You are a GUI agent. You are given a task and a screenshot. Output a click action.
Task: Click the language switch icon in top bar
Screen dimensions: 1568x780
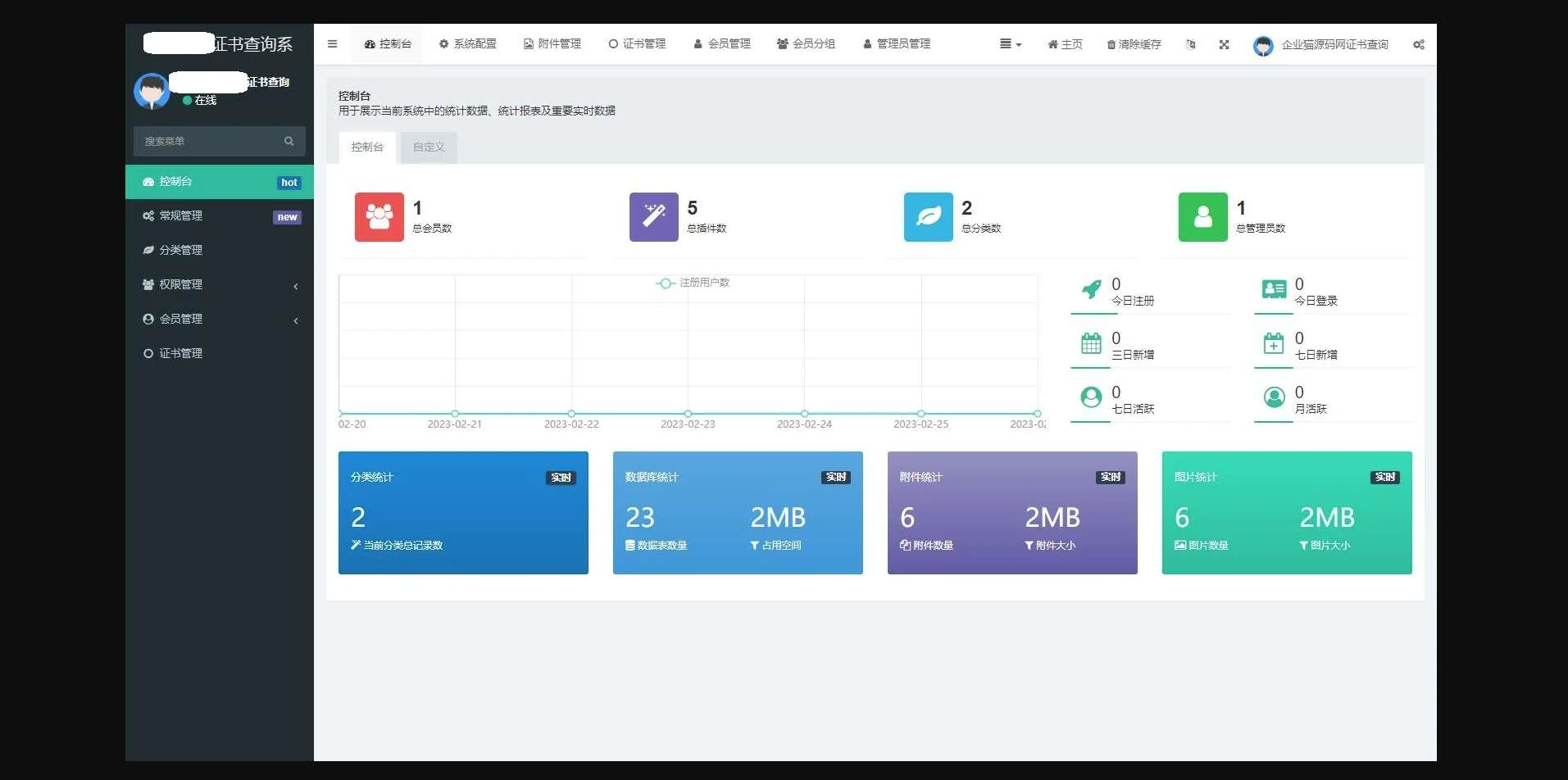(x=1190, y=44)
